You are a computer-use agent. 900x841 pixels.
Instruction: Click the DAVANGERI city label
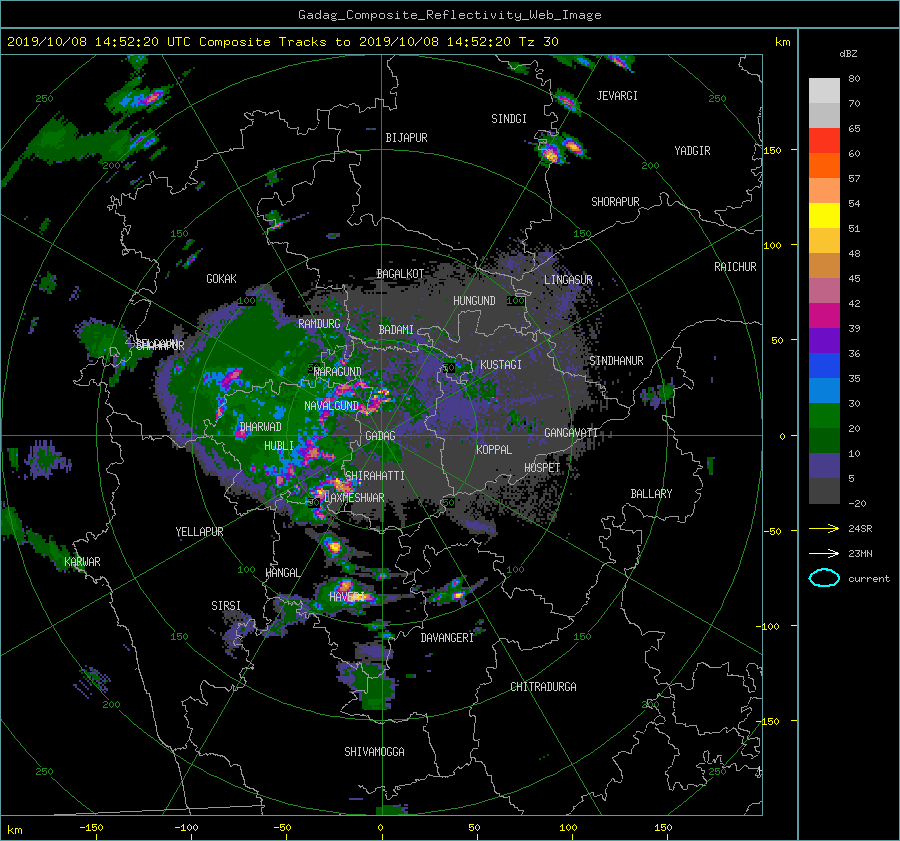coord(447,638)
